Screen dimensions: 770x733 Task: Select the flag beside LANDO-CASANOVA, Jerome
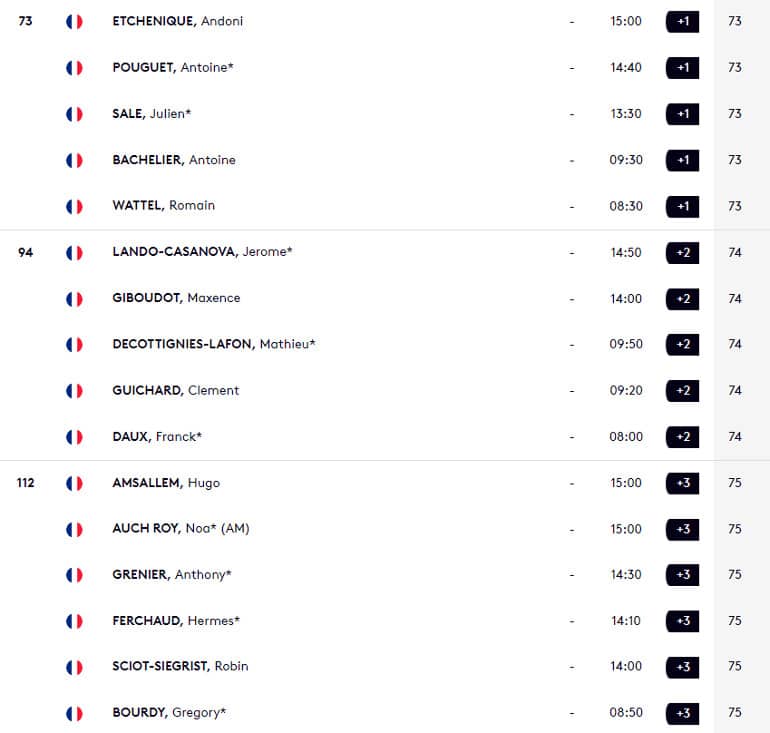pyautogui.click(x=74, y=253)
